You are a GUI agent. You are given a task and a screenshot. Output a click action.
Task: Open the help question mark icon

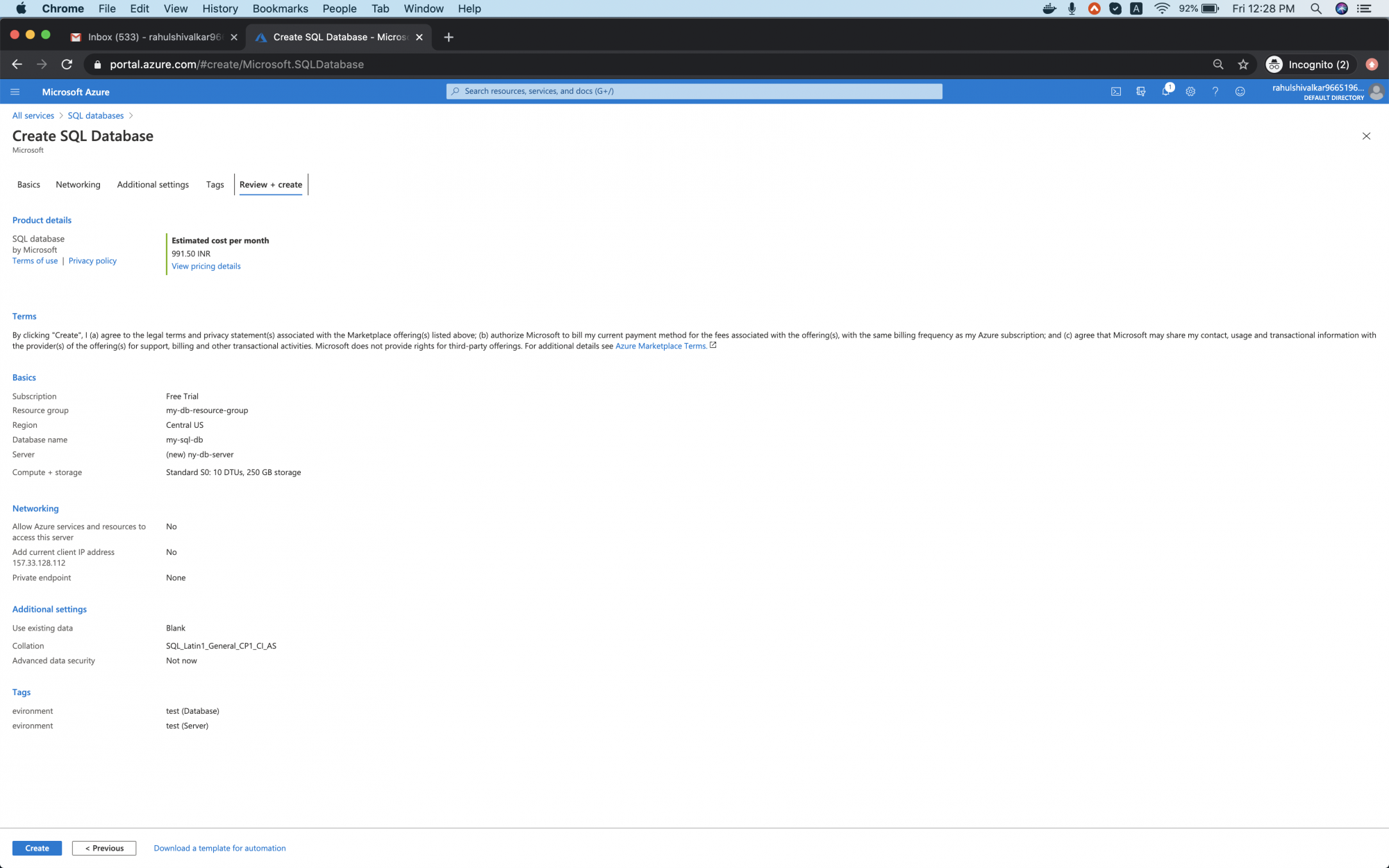pyautogui.click(x=1215, y=92)
